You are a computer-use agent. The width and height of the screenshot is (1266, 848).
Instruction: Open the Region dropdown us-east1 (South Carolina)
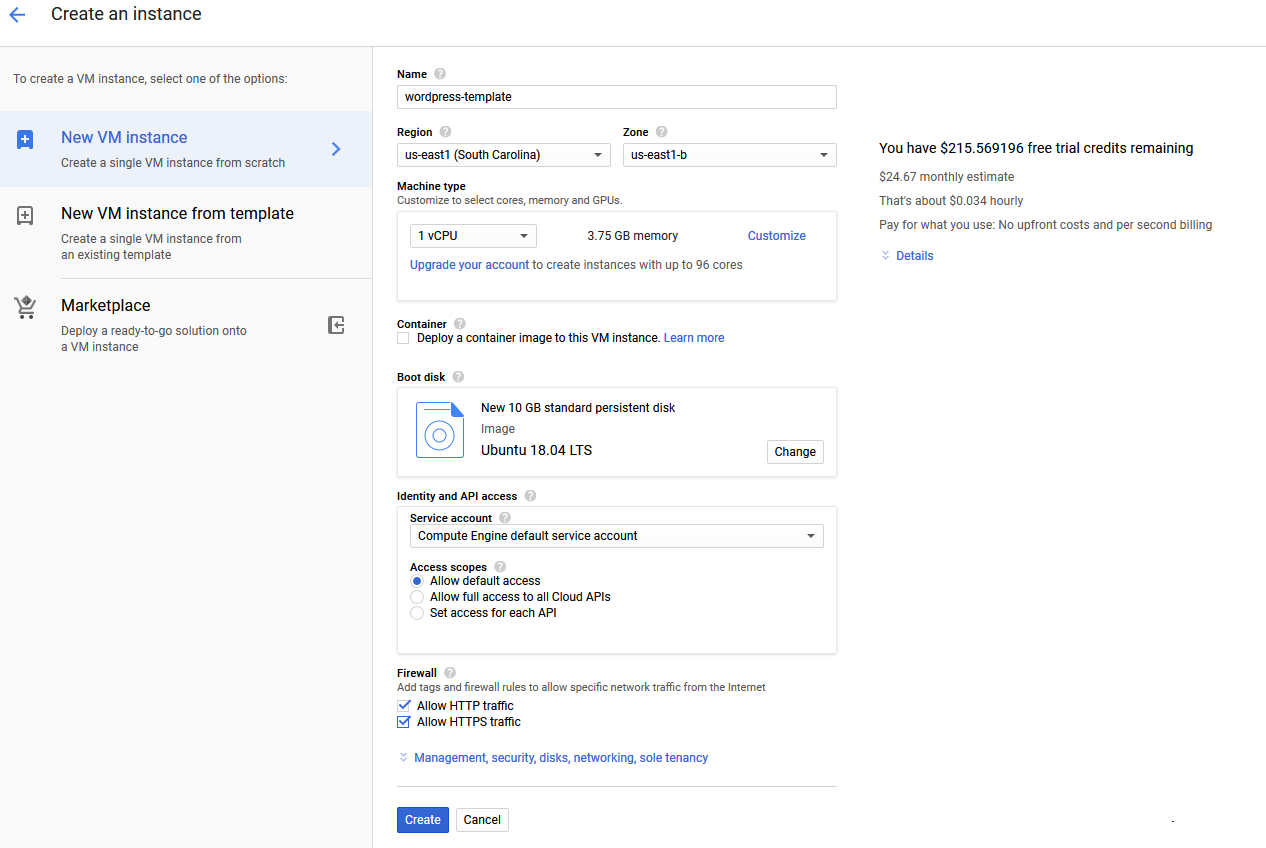(504, 155)
